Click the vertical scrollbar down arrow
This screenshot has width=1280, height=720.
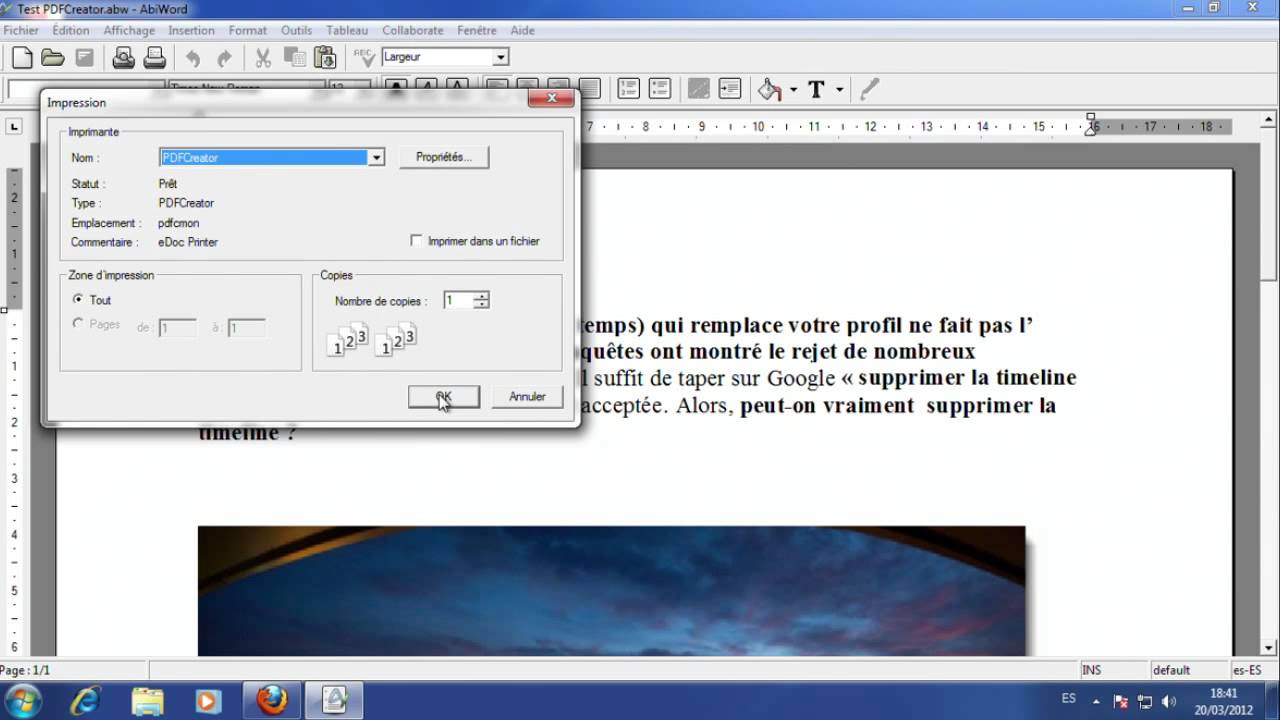[x=1270, y=647]
